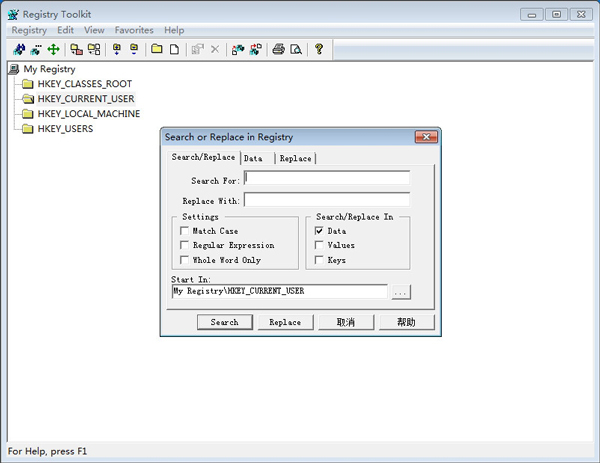Click the import registry toolbar icon
The height and width of the screenshot is (463, 600).
[238, 49]
